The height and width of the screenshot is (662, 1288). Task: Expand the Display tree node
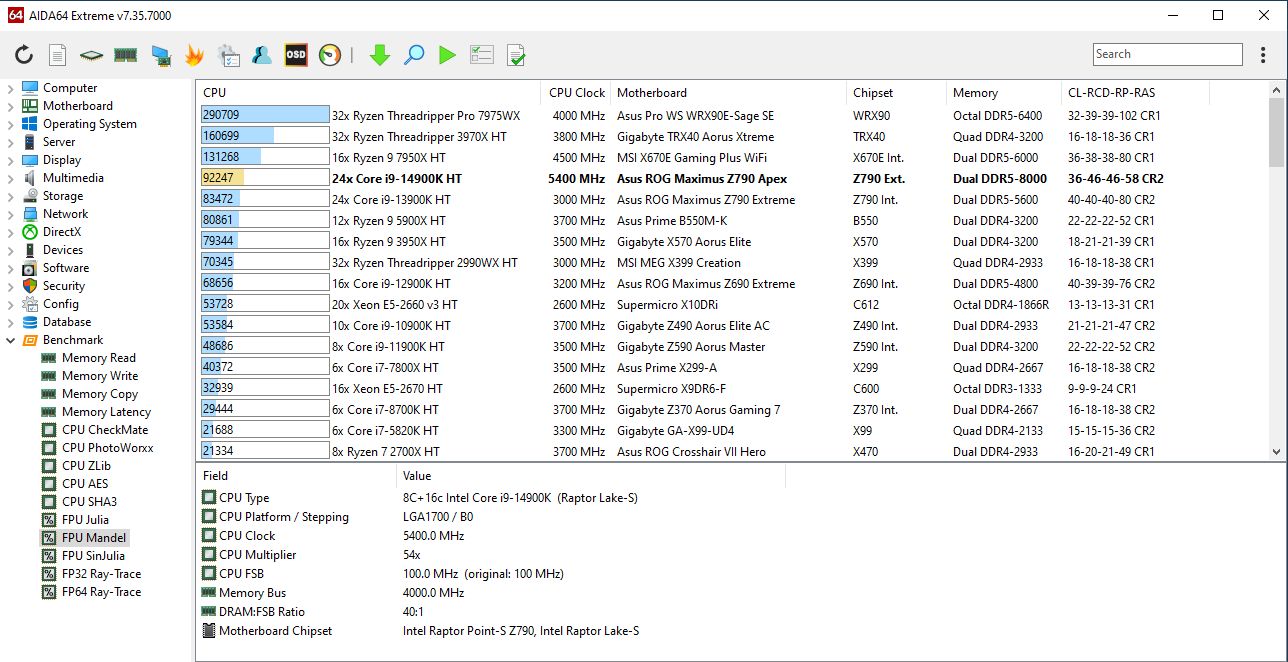tap(10, 160)
